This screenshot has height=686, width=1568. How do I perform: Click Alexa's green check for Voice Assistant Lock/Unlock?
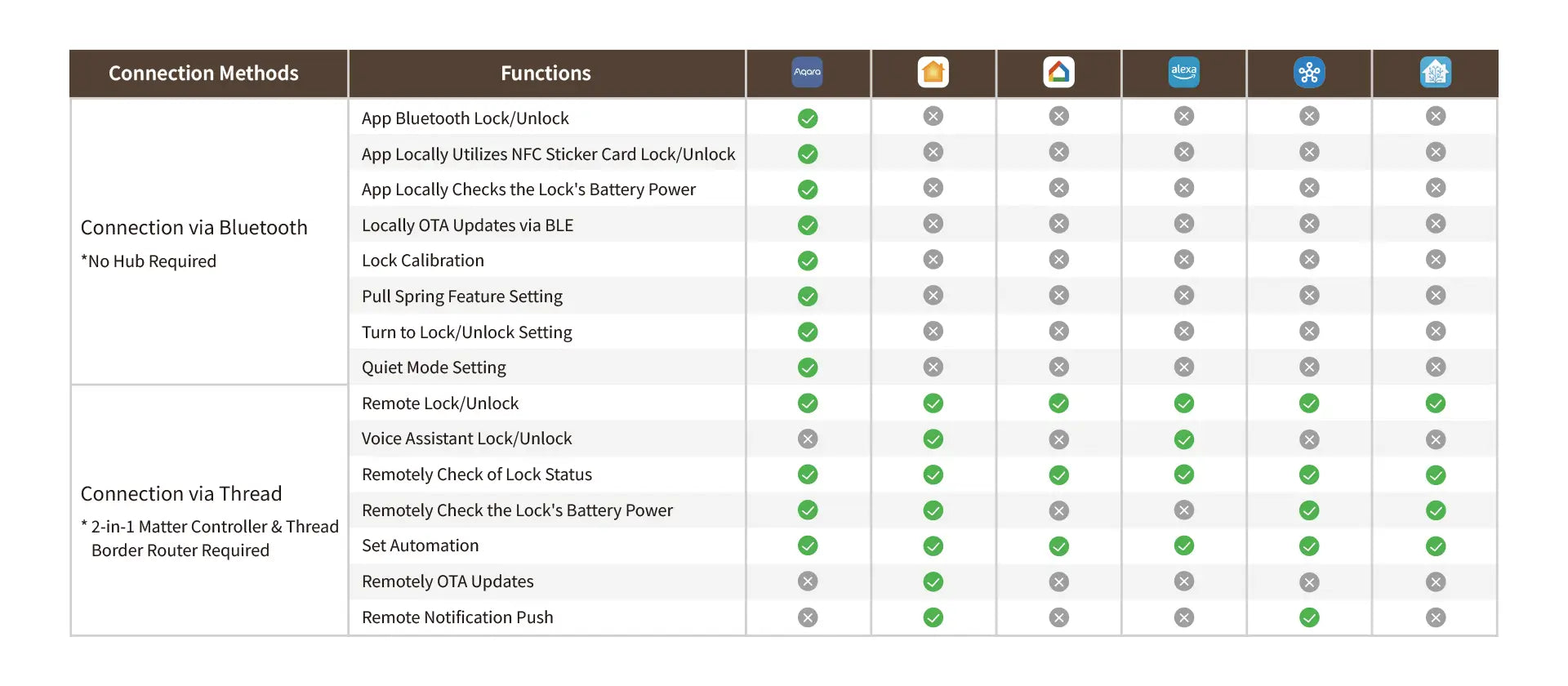[1183, 439]
